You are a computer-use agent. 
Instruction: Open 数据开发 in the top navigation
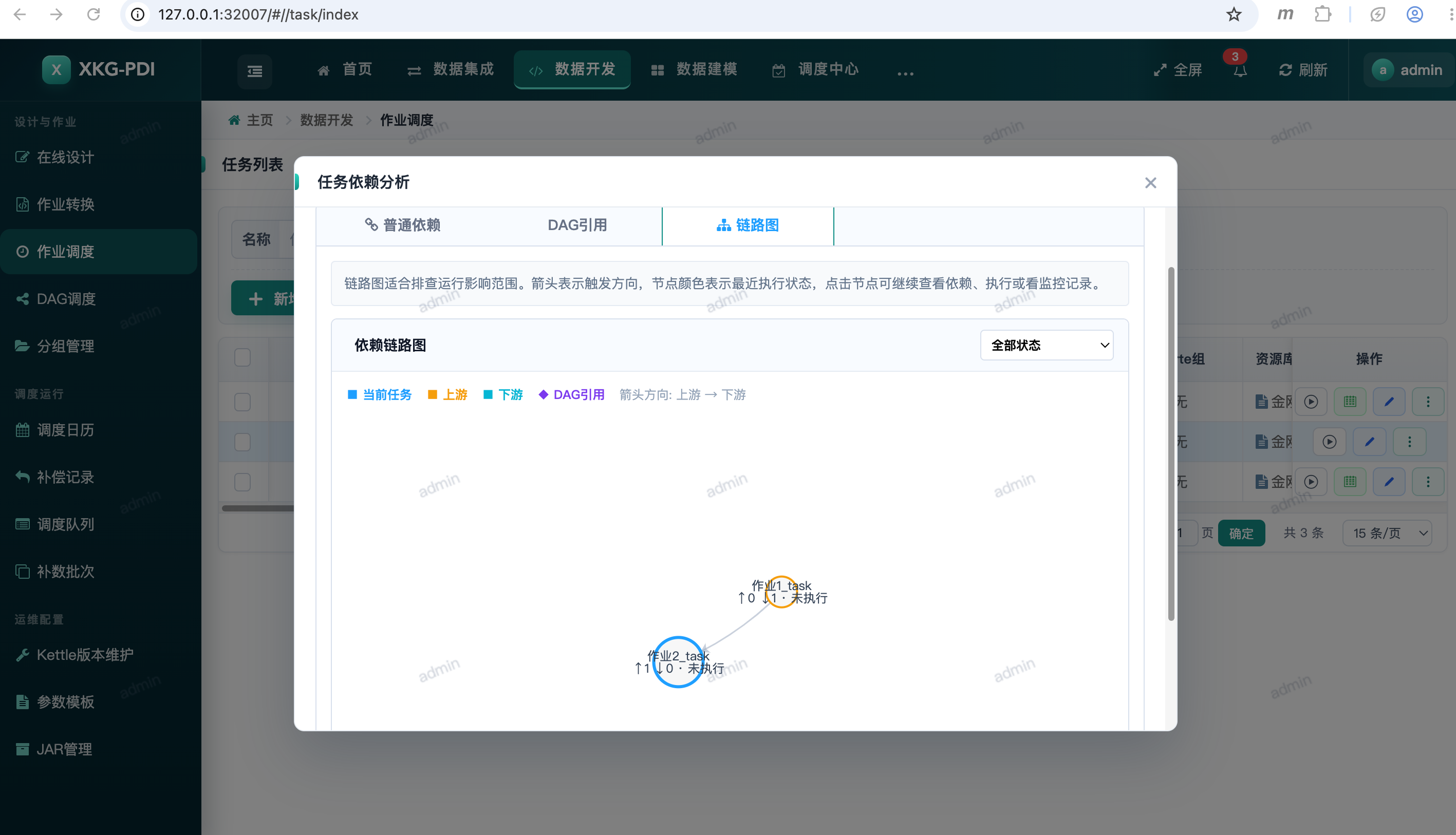pyautogui.click(x=572, y=69)
